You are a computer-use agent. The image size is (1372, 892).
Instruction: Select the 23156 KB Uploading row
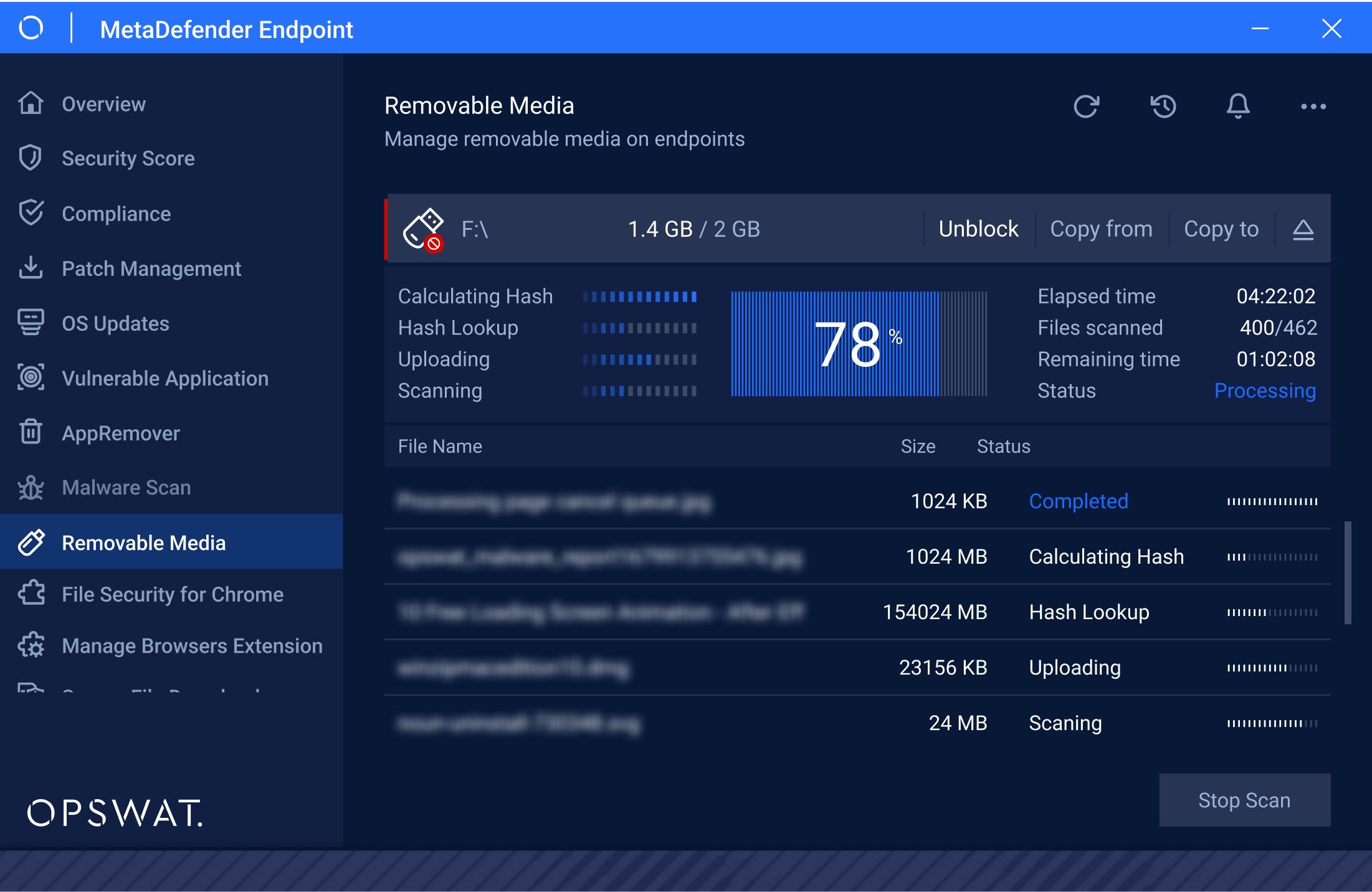point(857,668)
